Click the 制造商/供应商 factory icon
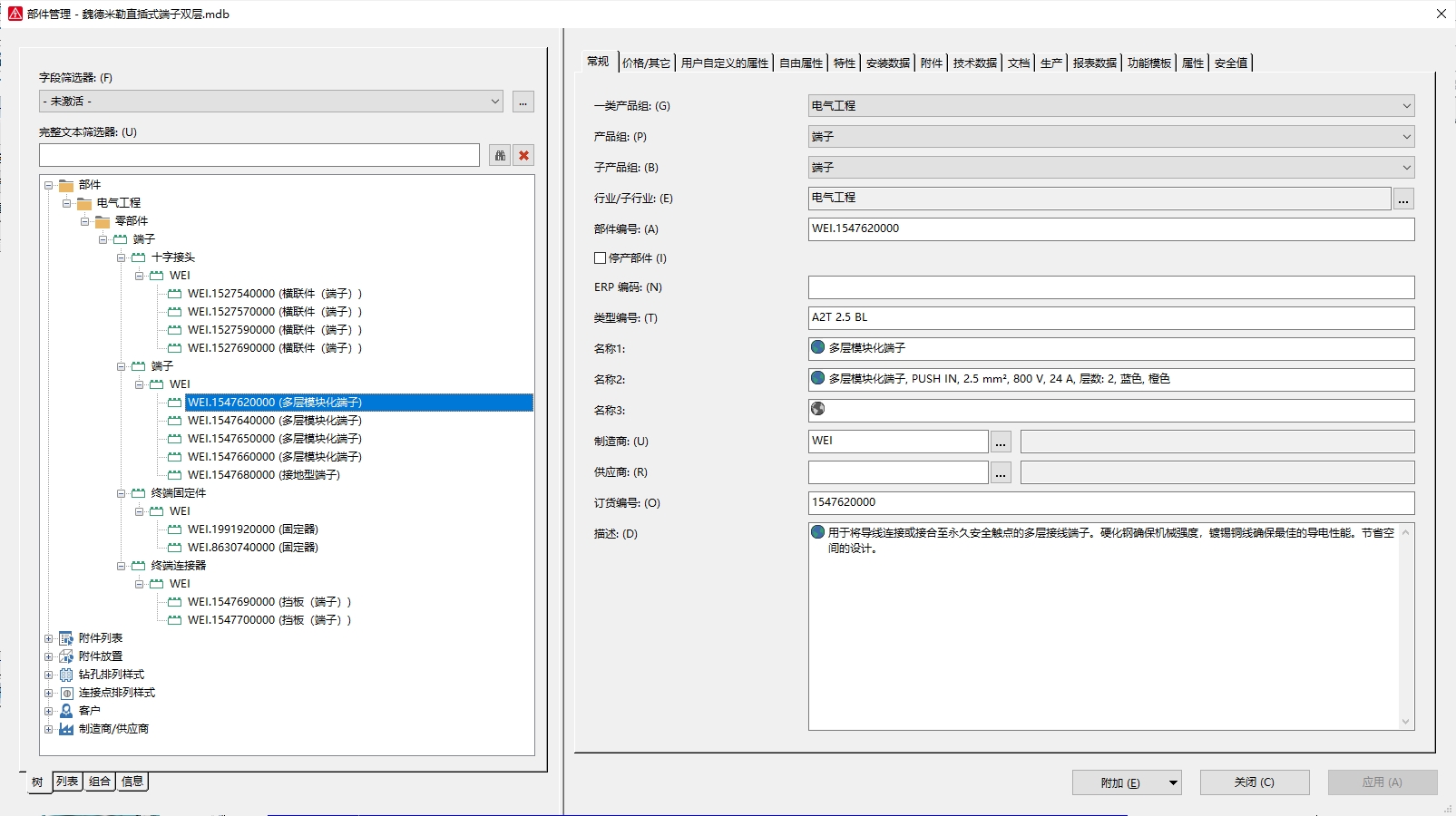The image size is (1456, 816). tap(66, 729)
